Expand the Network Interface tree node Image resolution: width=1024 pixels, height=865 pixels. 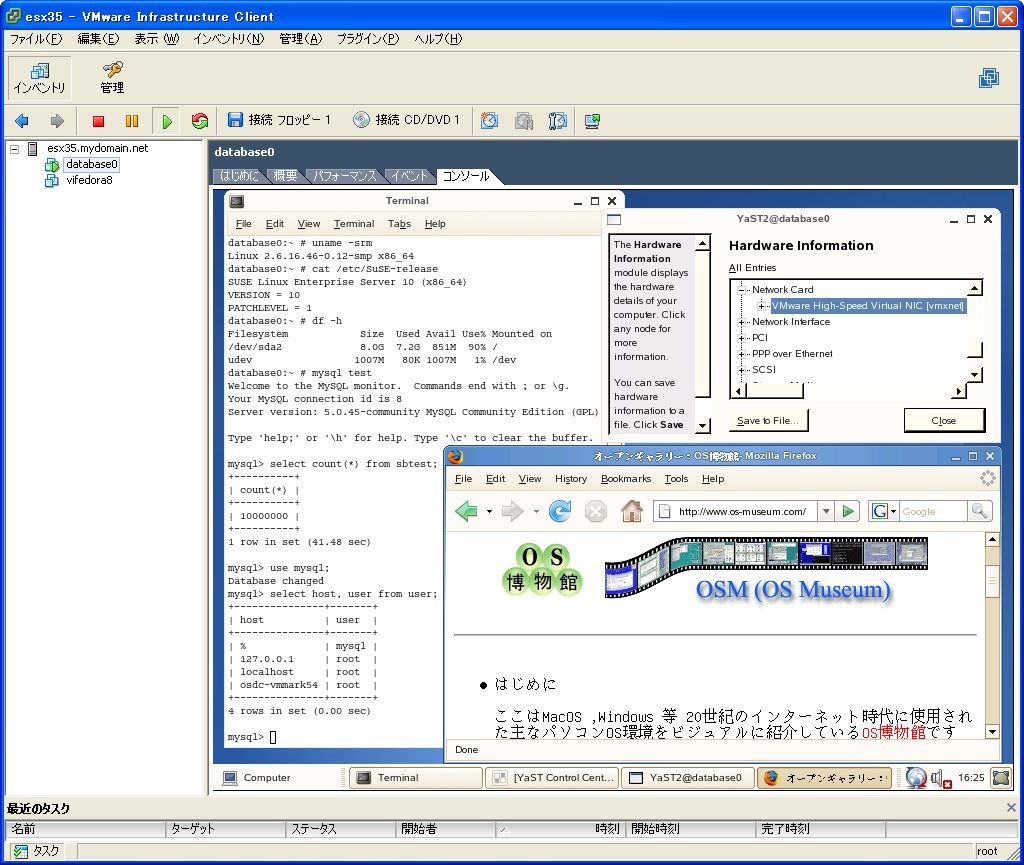741,322
